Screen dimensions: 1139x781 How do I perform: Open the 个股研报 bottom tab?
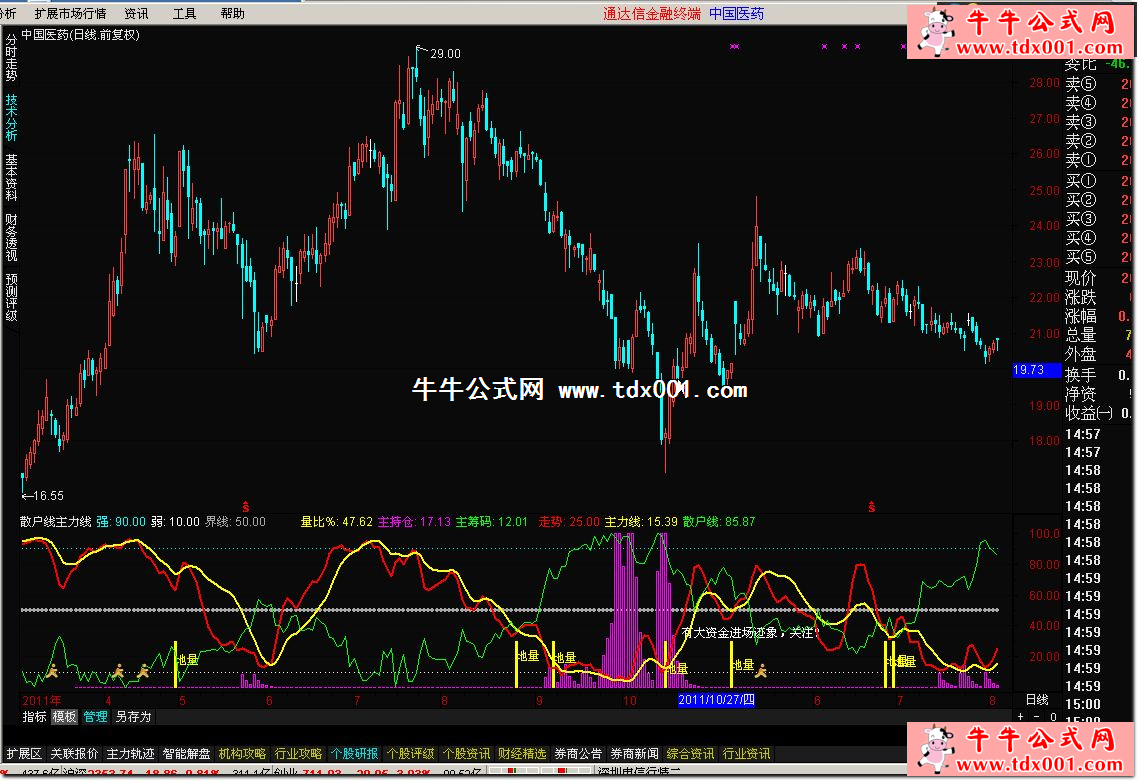[x=354, y=753]
